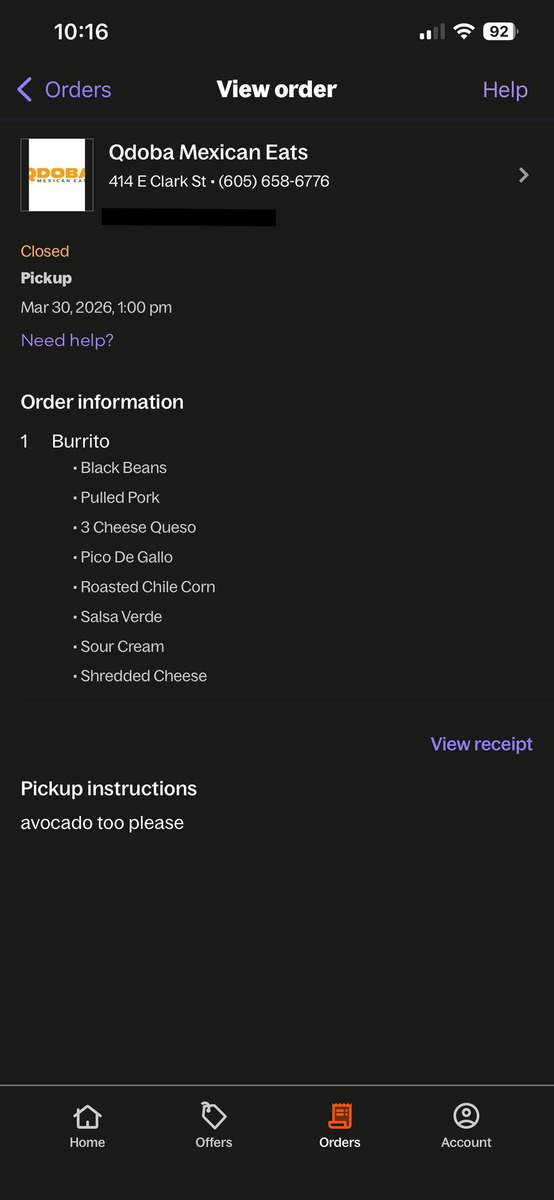Open View receipt link
Viewport: 554px width, 1200px height.
[482, 744]
